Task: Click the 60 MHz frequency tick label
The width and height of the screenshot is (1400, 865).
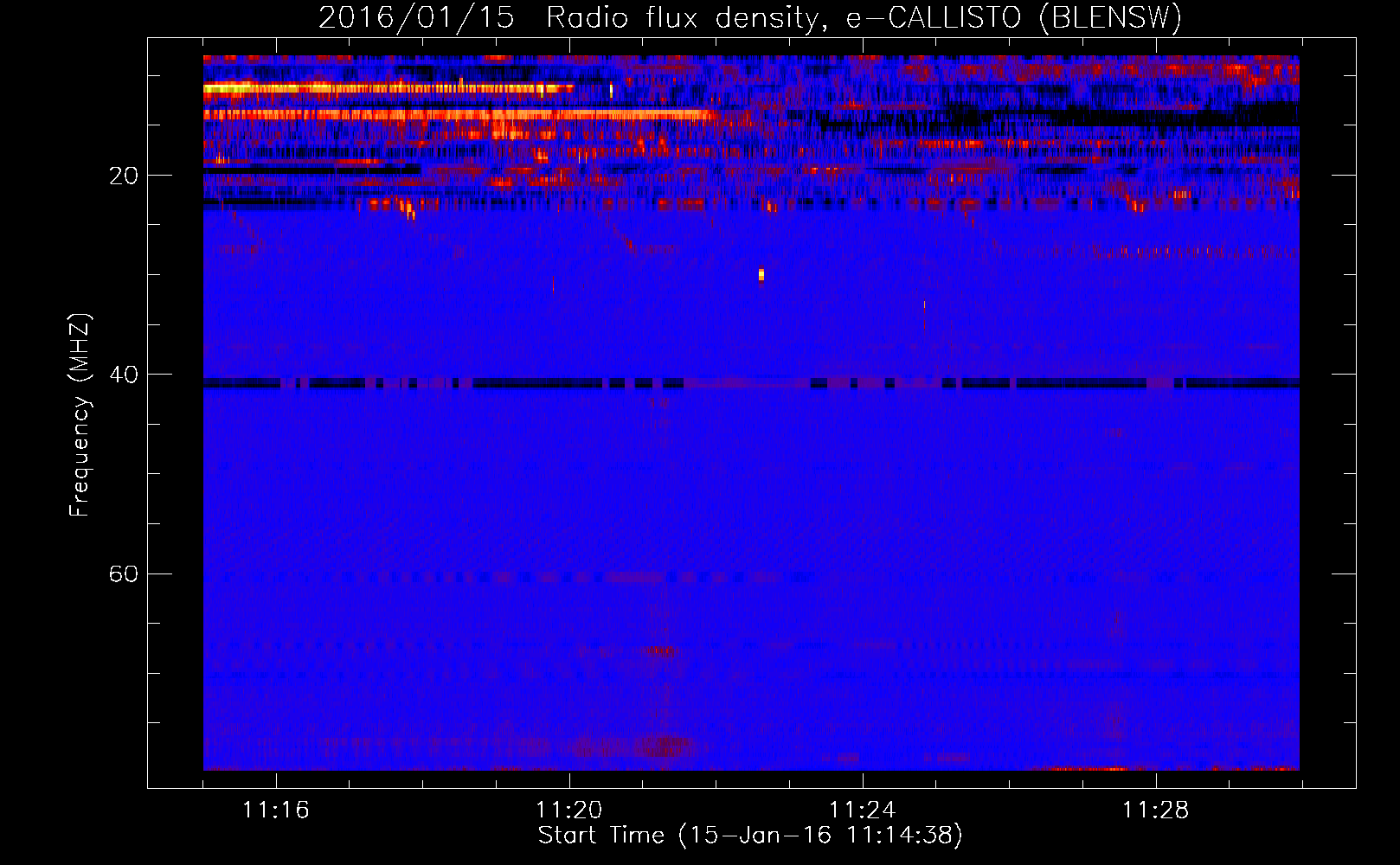Action: [123, 573]
